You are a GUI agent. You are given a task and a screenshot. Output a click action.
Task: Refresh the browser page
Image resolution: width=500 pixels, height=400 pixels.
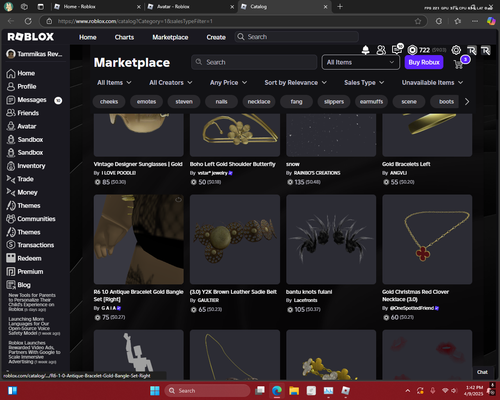(28, 21)
